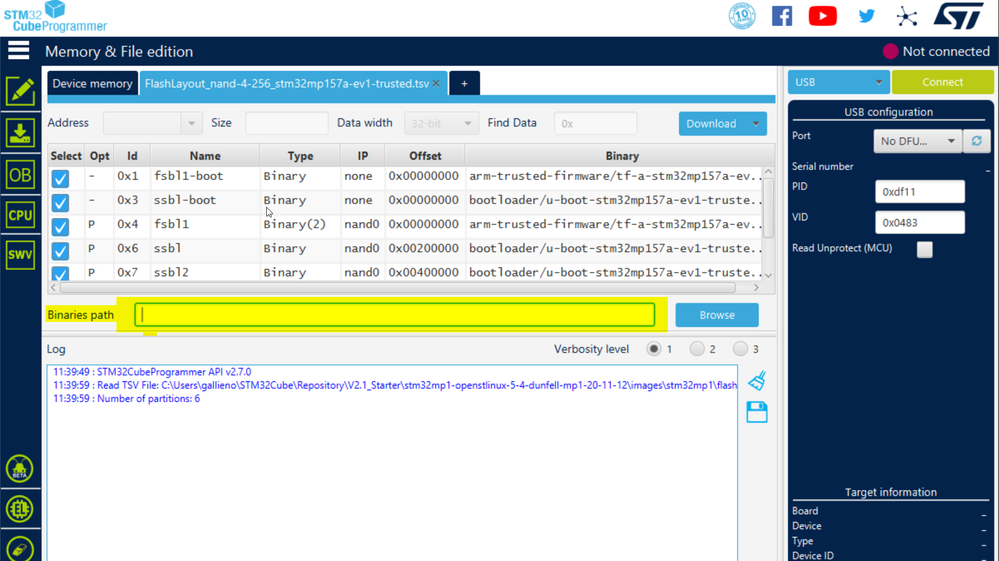Click the Name column header
This screenshot has height=561, width=999.
click(x=205, y=156)
